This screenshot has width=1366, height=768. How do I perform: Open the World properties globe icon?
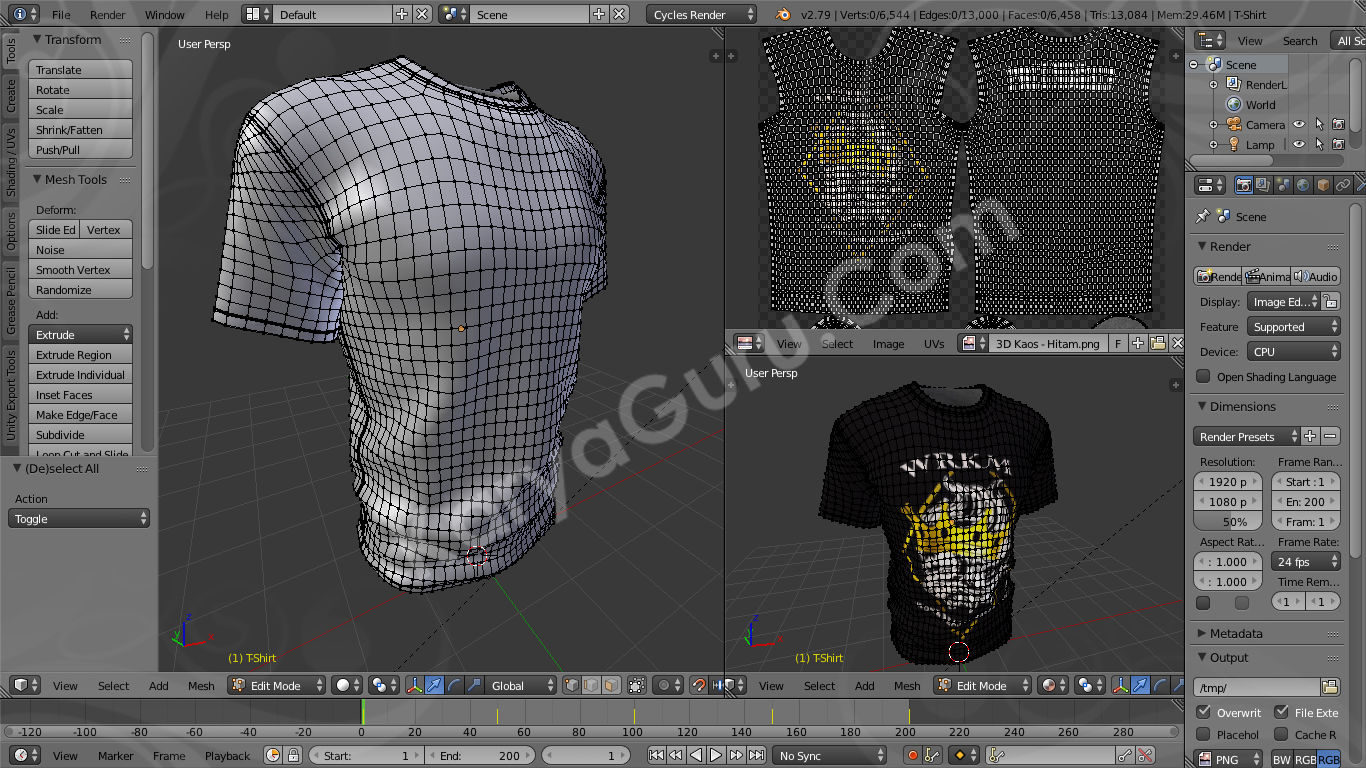tap(1302, 185)
